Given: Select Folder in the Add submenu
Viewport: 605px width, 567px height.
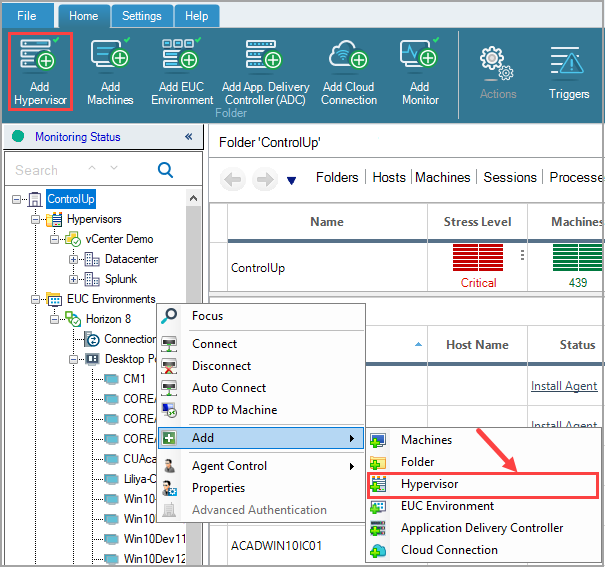Looking at the screenshot, I should (x=483, y=462).
